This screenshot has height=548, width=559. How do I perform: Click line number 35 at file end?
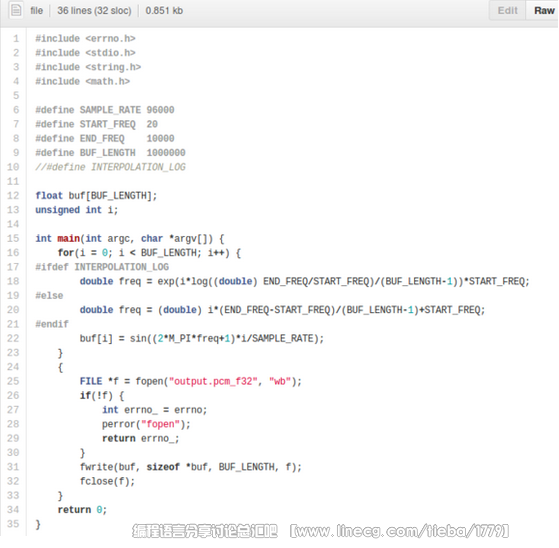(13, 524)
